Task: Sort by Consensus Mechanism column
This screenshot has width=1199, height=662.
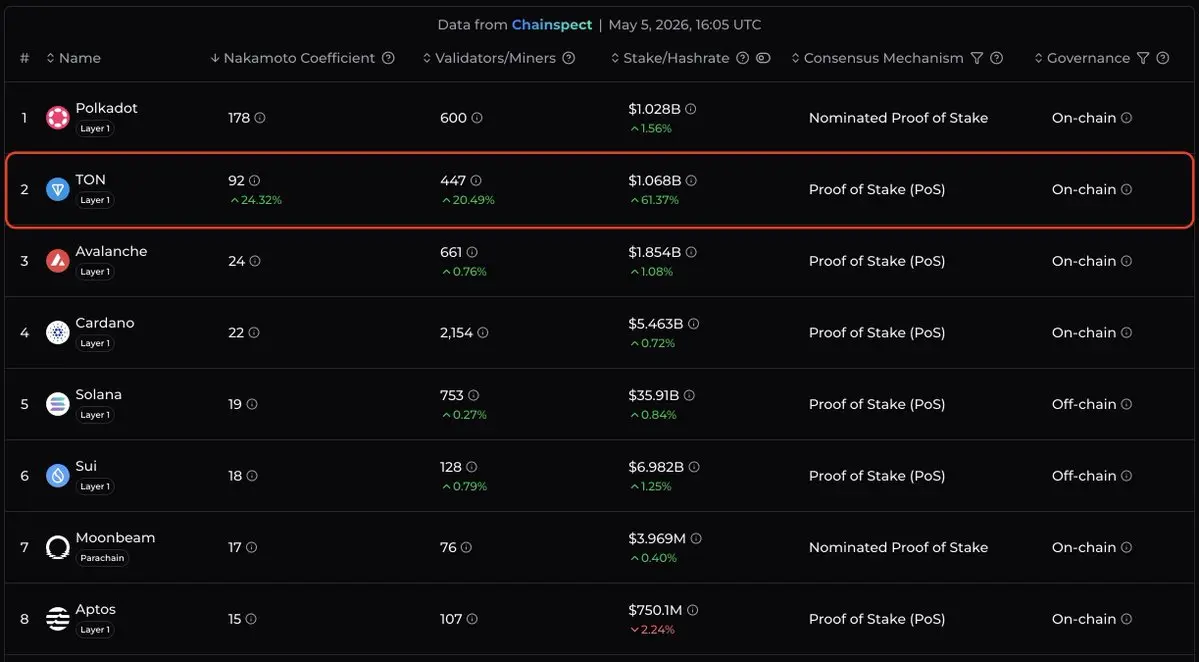Action: click(x=877, y=58)
